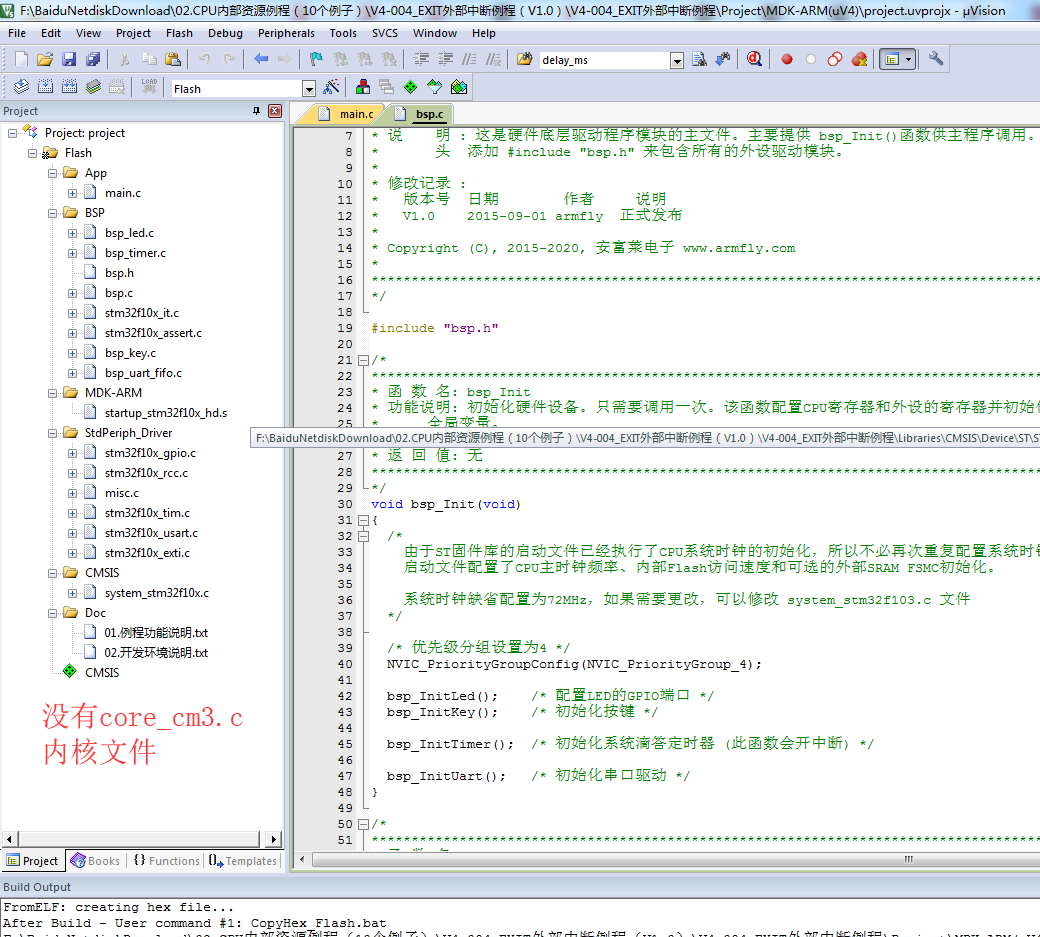This screenshot has width=1040, height=937.
Task: Toggle a bookmark with the flag icon
Action: 316,60
